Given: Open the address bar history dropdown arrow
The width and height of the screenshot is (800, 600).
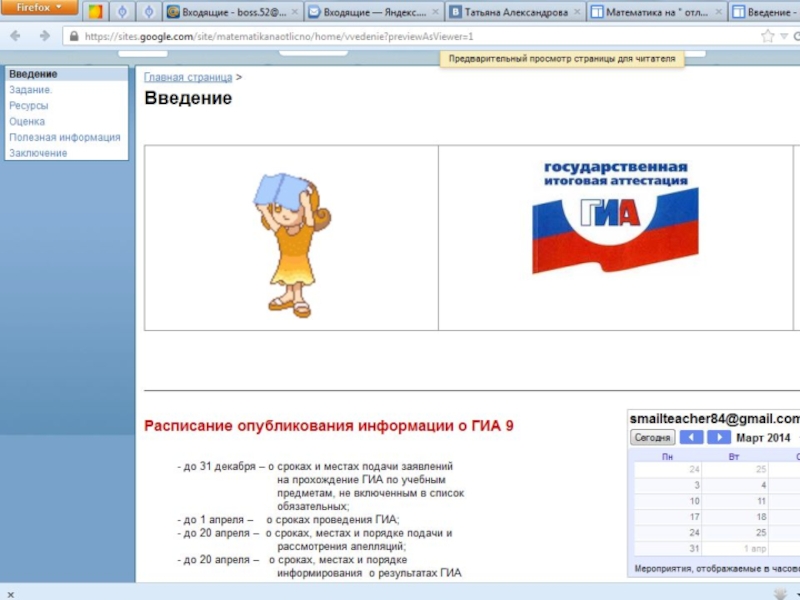Looking at the screenshot, I should (x=784, y=36).
